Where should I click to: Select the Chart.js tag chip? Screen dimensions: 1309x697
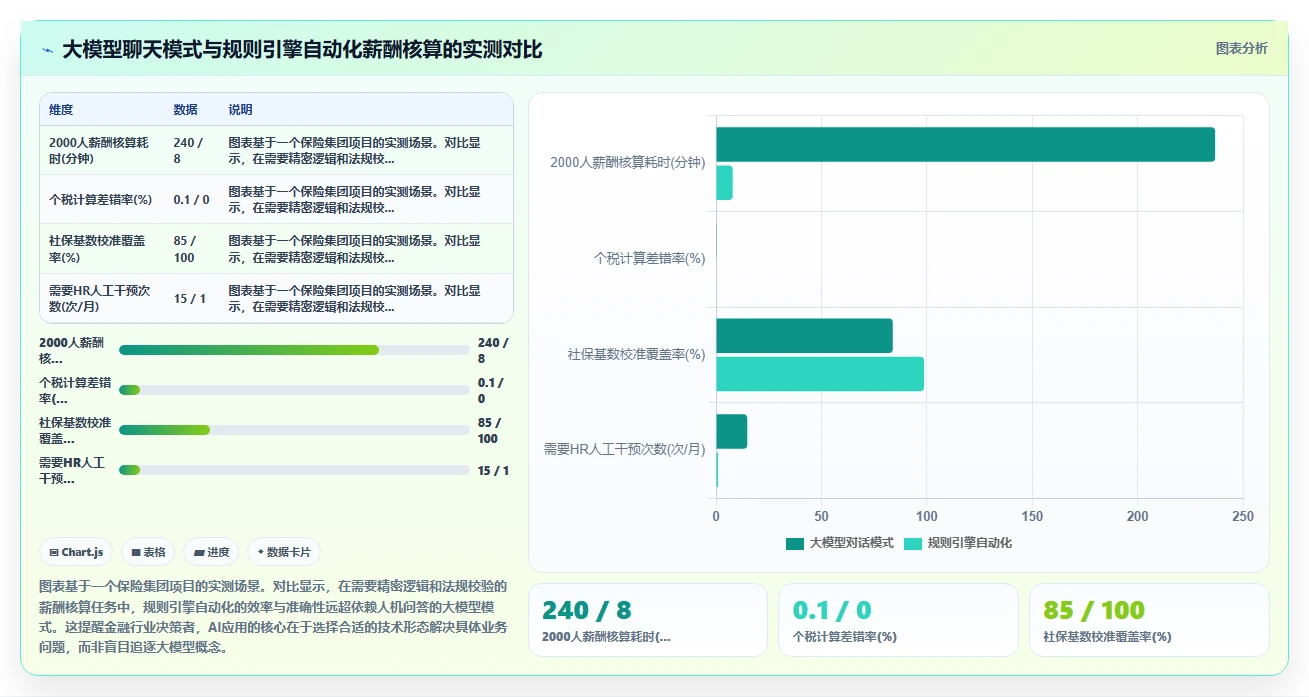click(76, 552)
